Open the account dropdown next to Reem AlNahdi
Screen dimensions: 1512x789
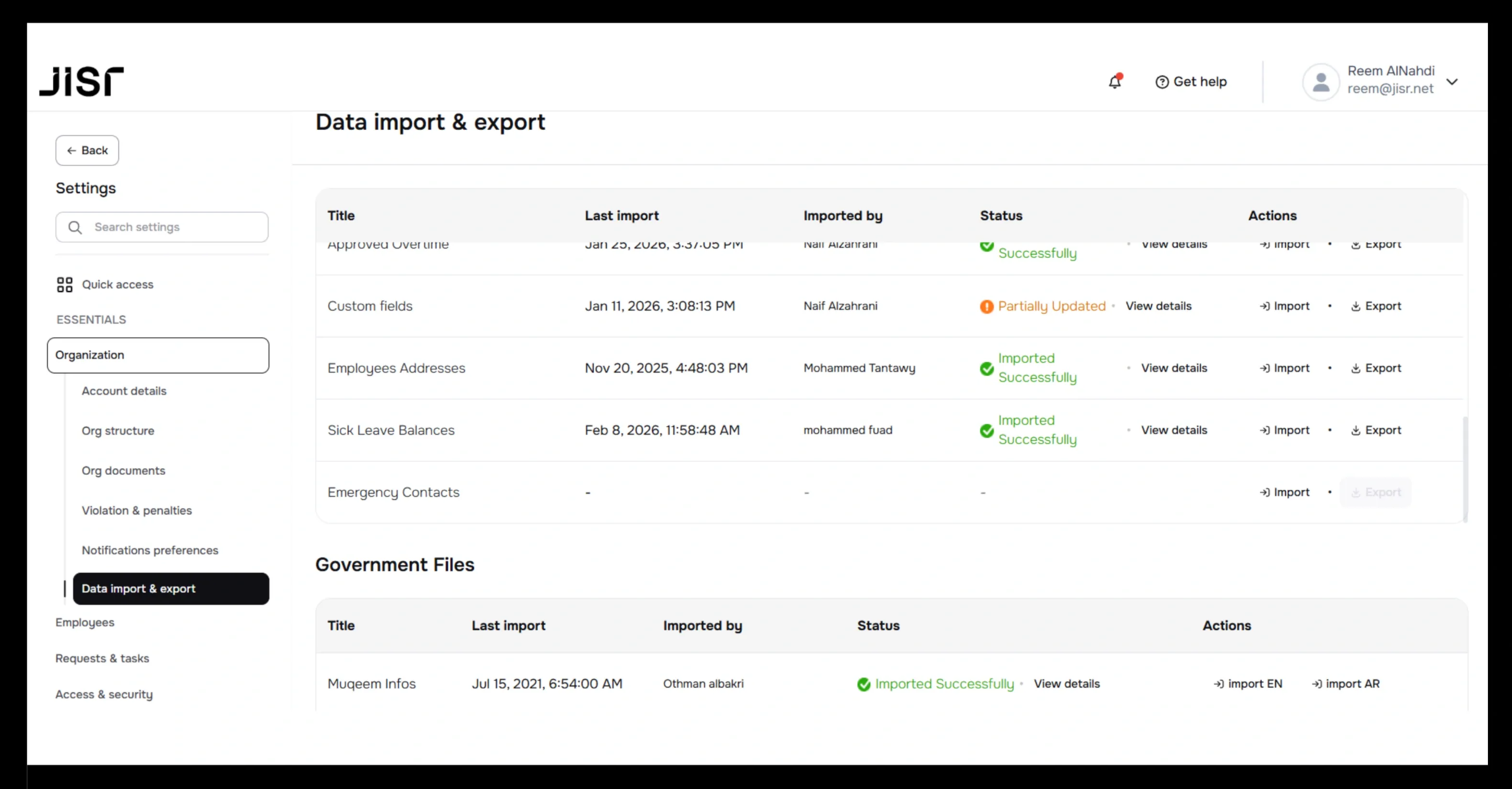point(1453,82)
